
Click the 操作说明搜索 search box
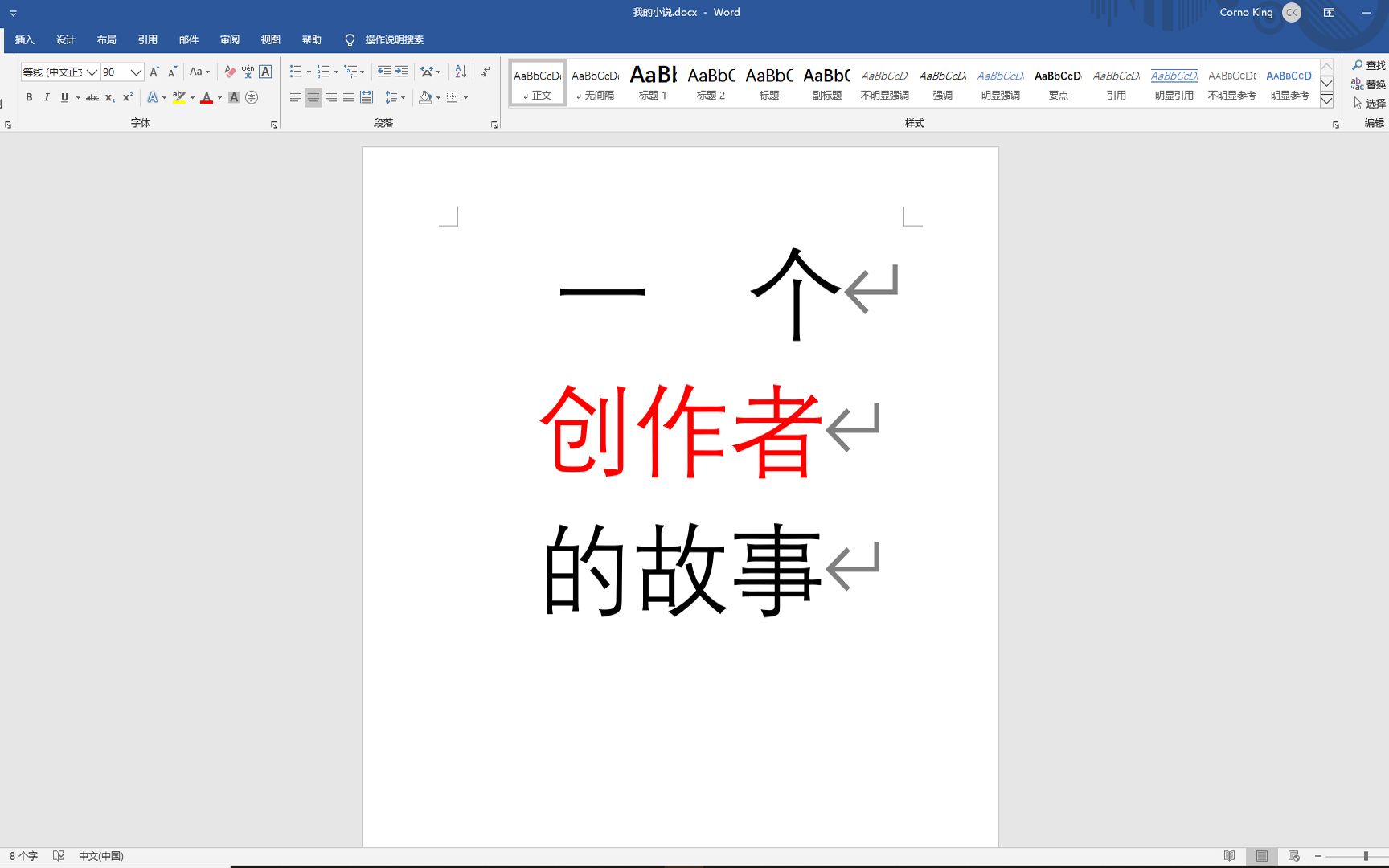394,39
